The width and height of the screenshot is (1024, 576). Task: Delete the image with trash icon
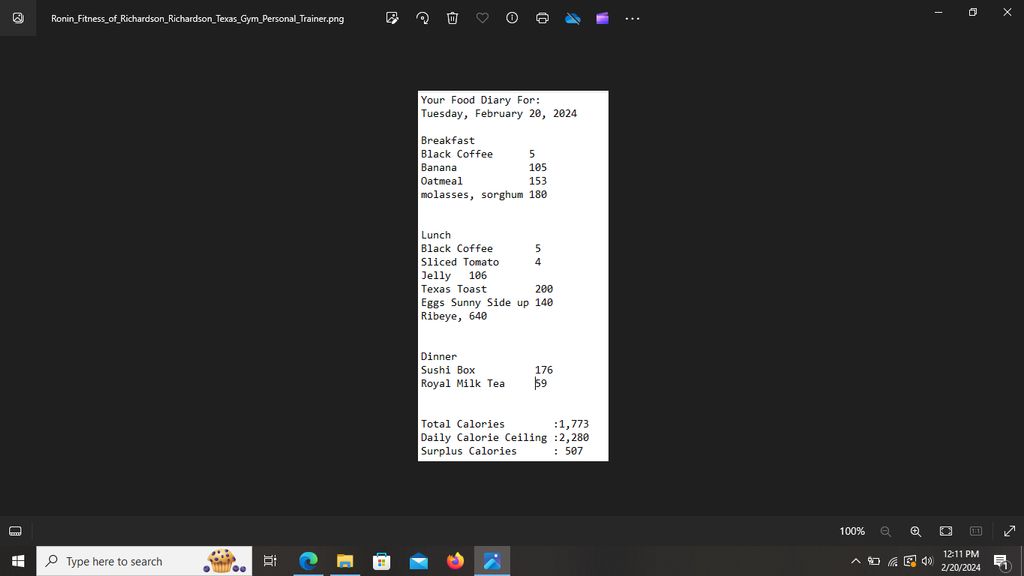coord(452,18)
